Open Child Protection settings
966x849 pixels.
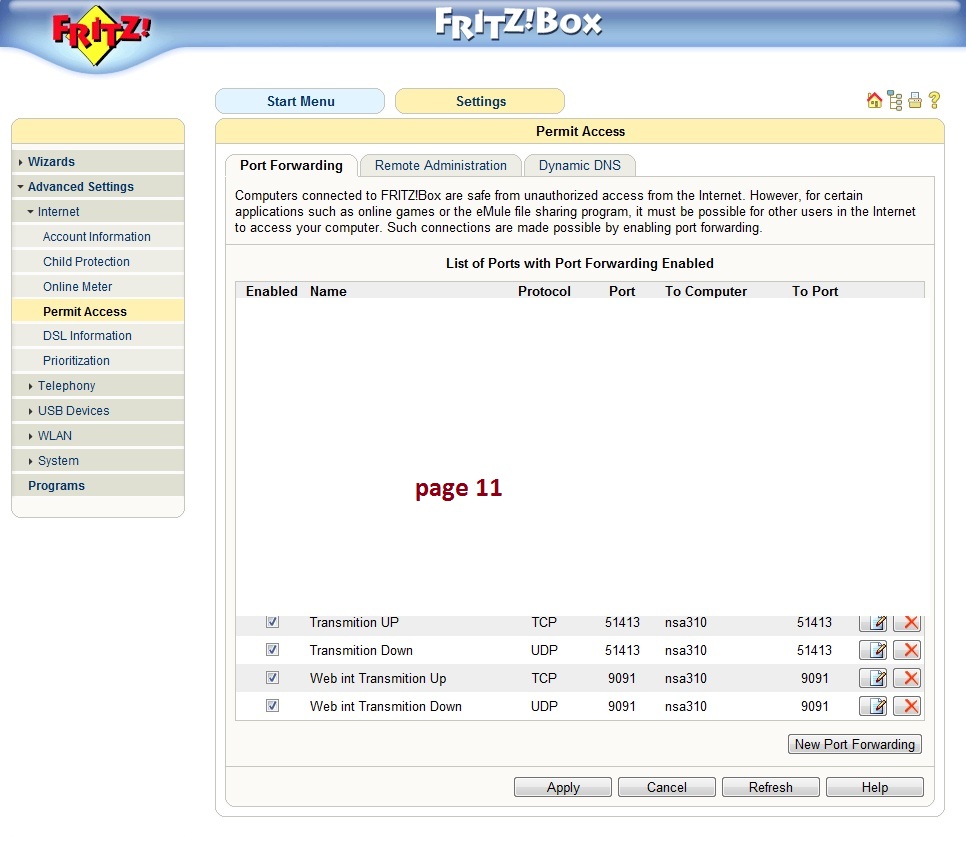(98, 261)
